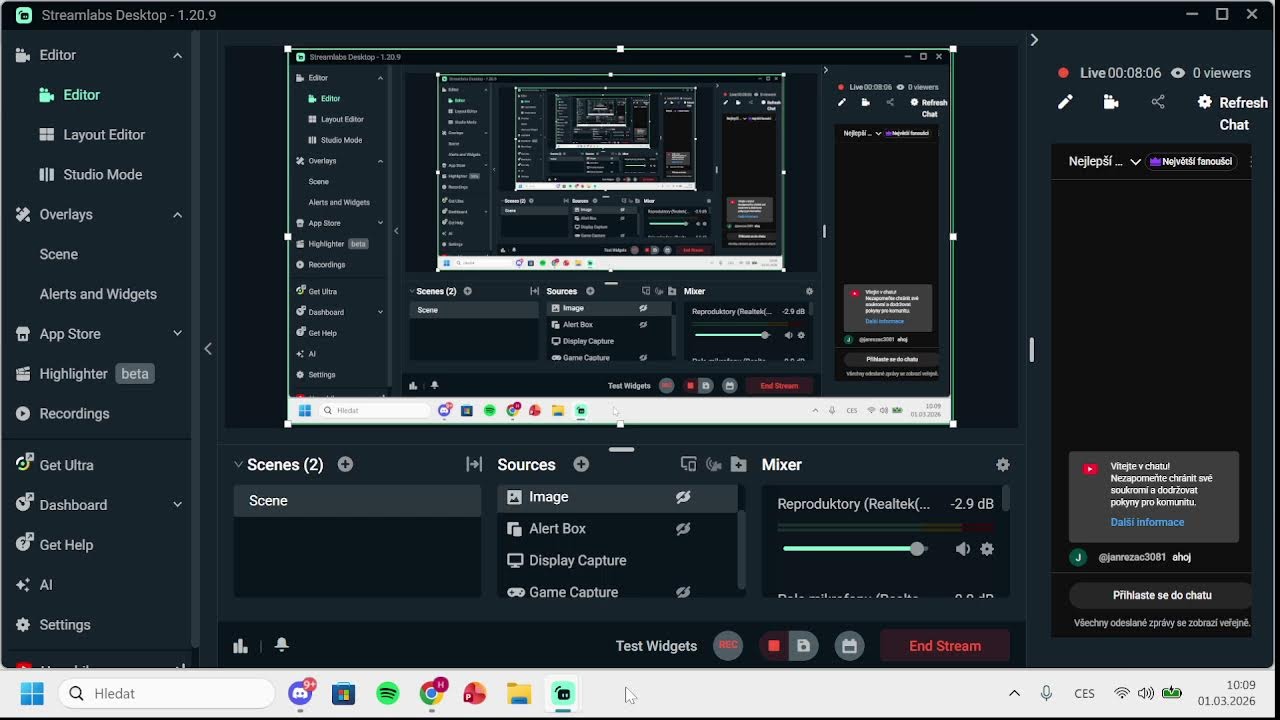The image size is (1280, 720).
Task: Select the Scene item in Scenes list
Action: coord(357,501)
